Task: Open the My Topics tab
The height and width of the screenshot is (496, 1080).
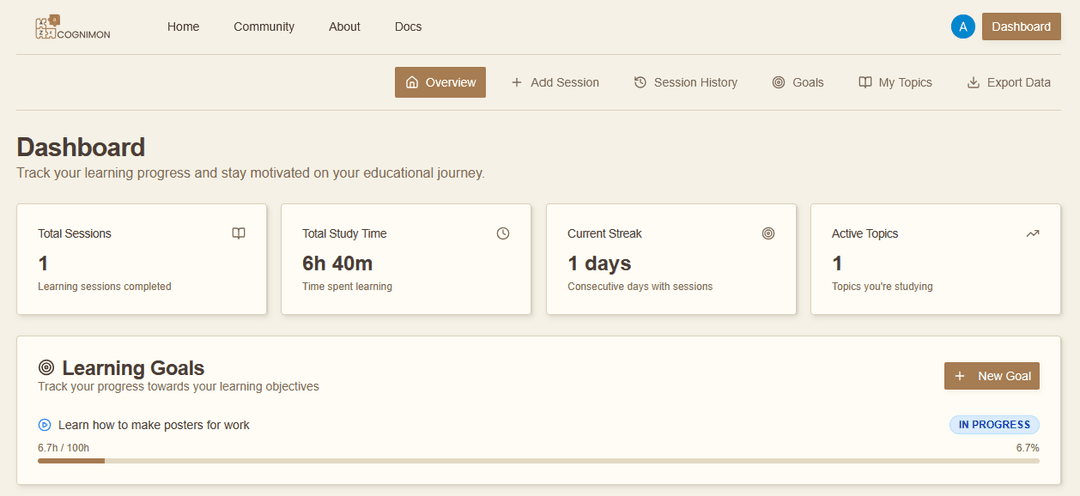Action: [x=895, y=82]
